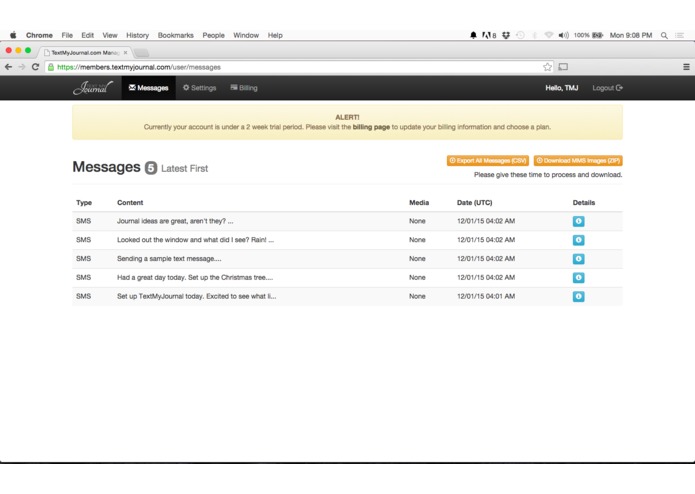695x494 pixels.
Task: Click the Wi-Fi icon in menu bar
Action: [549, 35]
